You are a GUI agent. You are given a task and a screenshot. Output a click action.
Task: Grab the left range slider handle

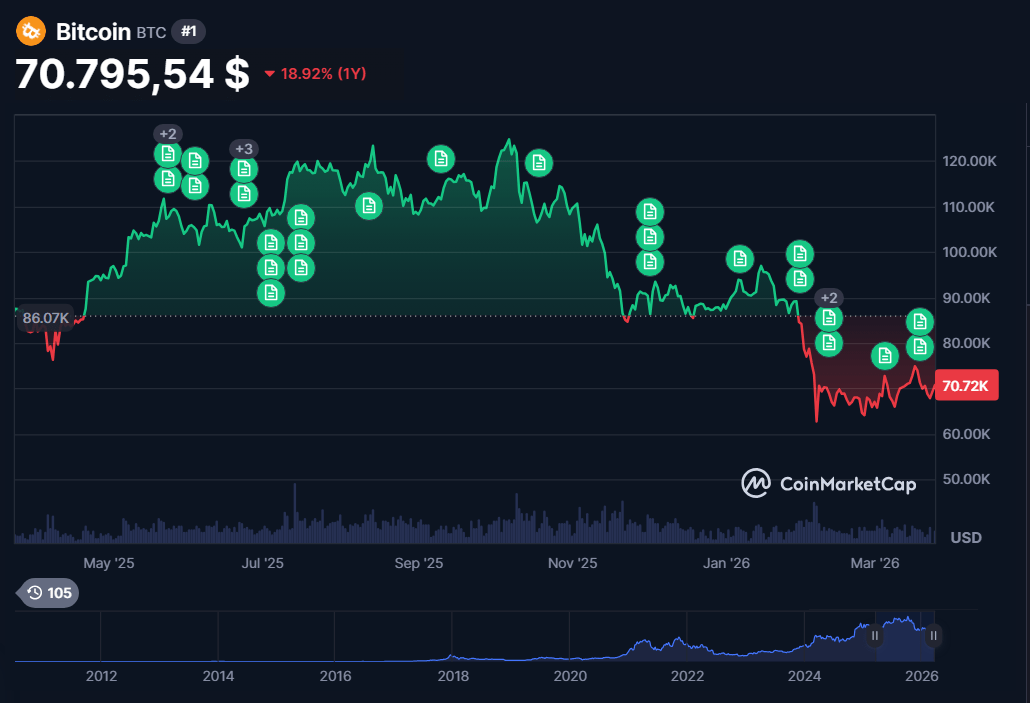click(x=875, y=636)
